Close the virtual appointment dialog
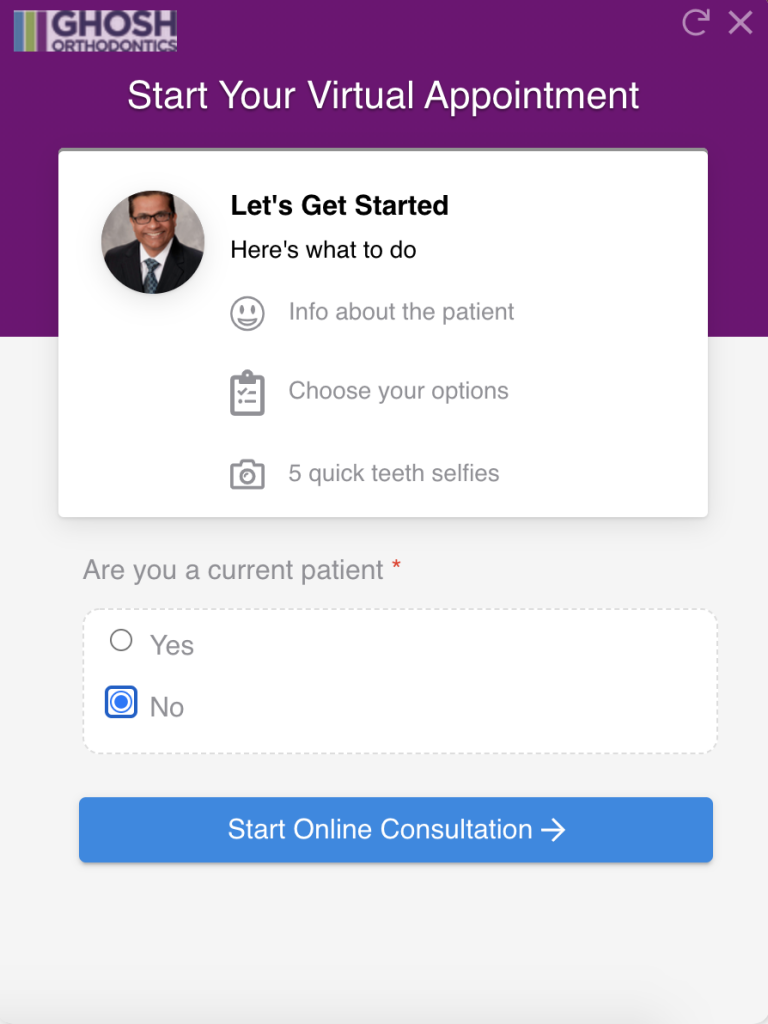768x1024 pixels. 740,23
